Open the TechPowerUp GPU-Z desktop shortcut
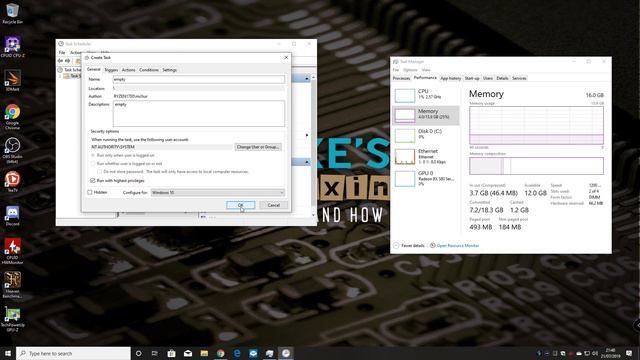The image size is (640, 360). coord(12,319)
